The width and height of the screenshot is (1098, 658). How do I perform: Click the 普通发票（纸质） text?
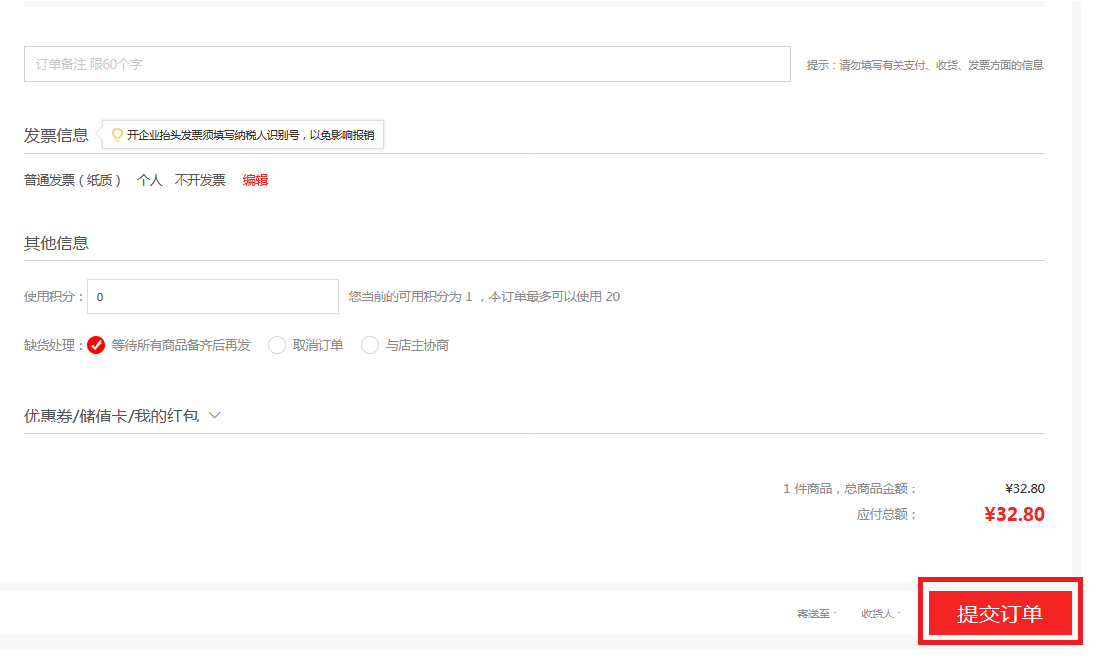[x=73, y=181]
